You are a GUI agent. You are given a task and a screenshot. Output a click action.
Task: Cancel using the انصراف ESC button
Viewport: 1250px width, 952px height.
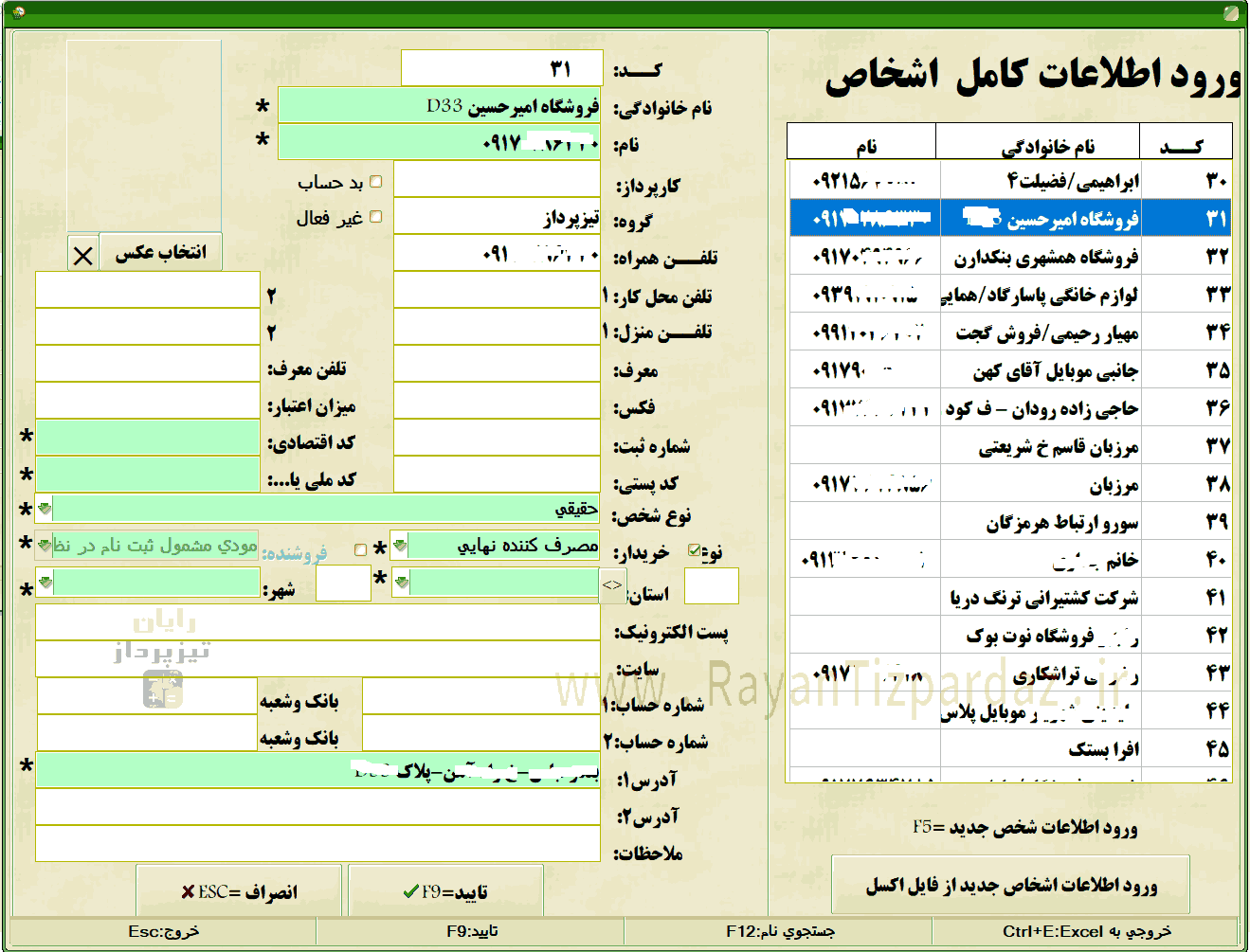click(239, 891)
